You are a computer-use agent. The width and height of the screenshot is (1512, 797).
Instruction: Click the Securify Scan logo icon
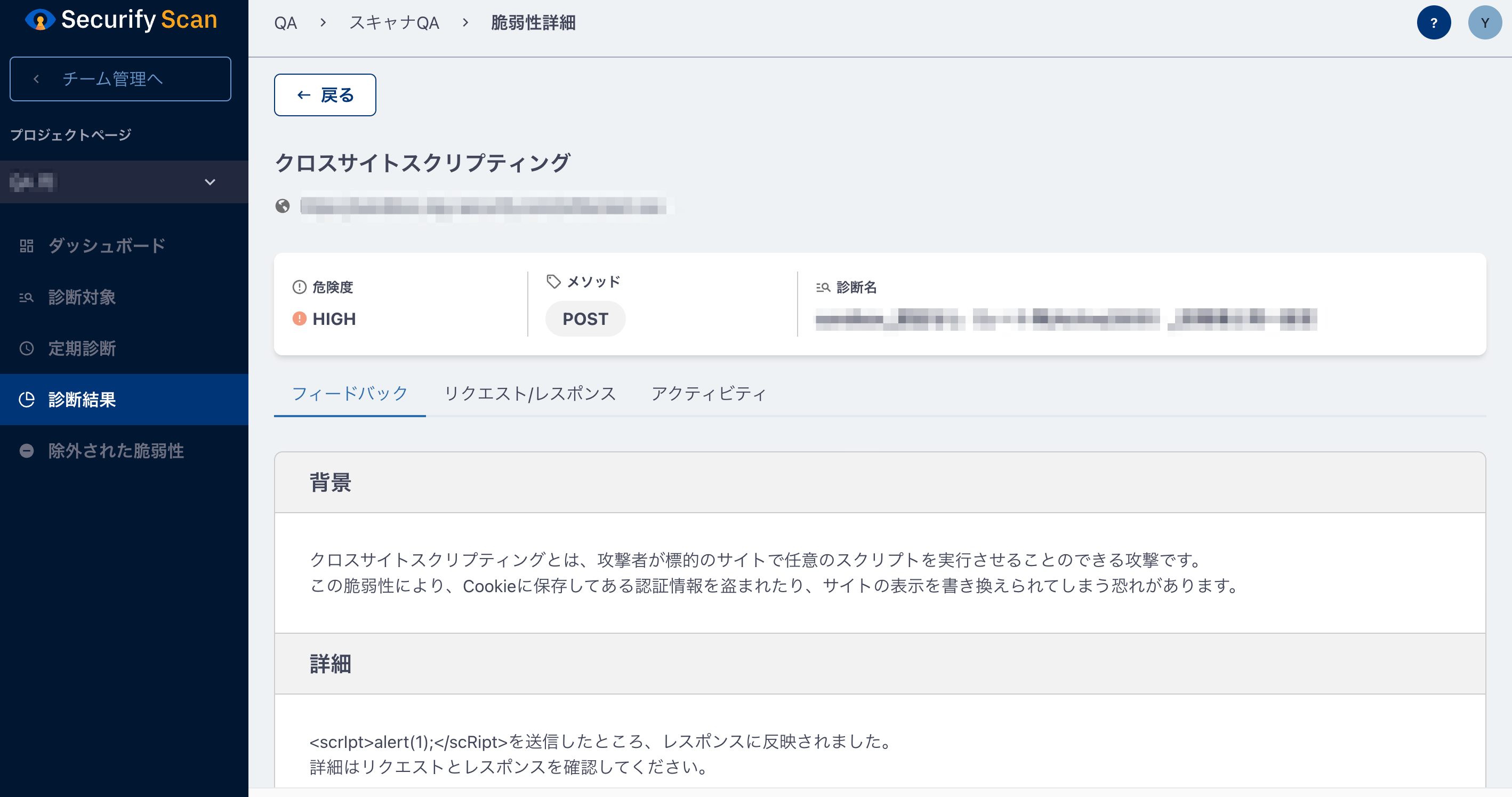click(40, 20)
